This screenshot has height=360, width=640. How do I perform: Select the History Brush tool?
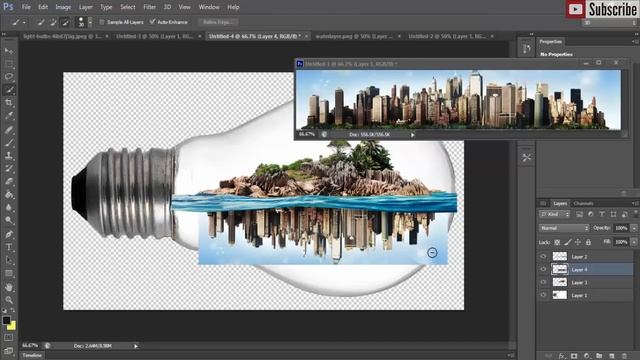pos(9,169)
